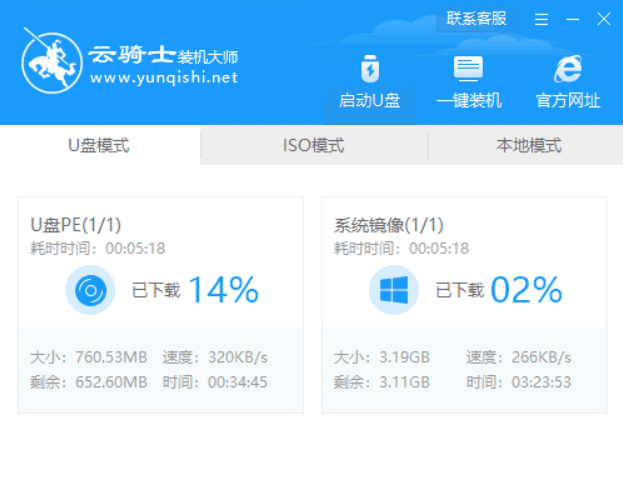Close the 云骑士 window

(x=604, y=19)
